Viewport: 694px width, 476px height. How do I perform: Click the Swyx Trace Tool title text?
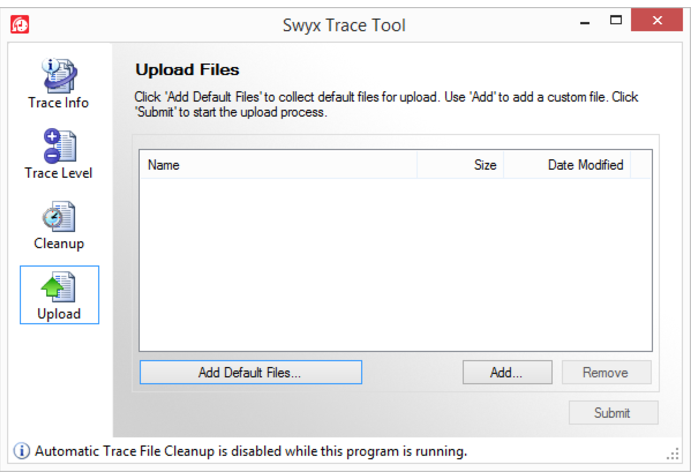[344, 24]
